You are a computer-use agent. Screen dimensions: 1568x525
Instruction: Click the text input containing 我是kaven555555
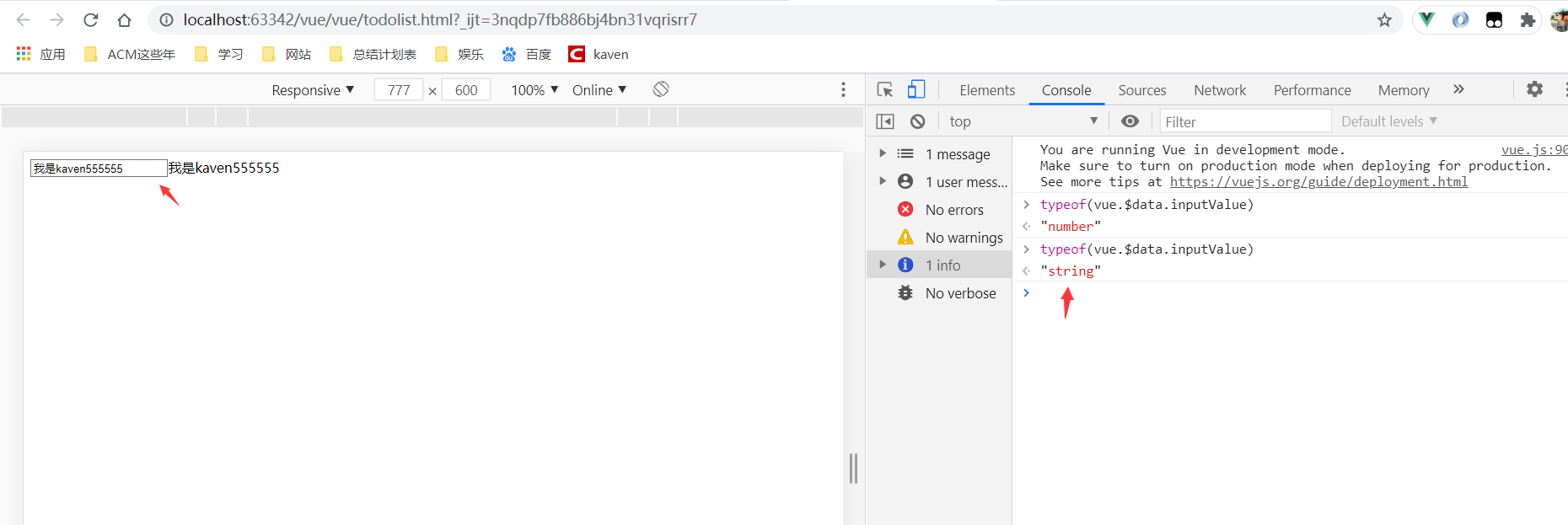point(99,169)
